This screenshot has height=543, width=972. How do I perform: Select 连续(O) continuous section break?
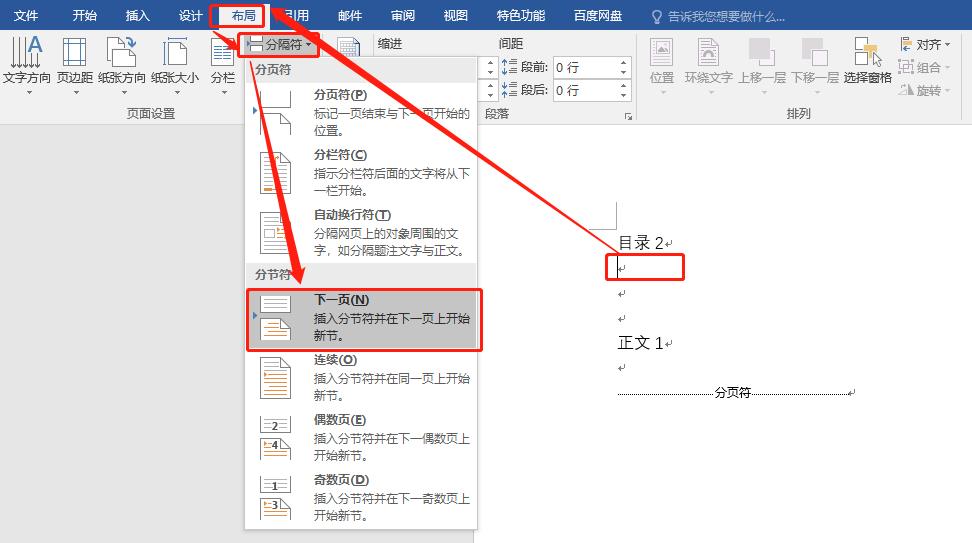coord(361,377)
